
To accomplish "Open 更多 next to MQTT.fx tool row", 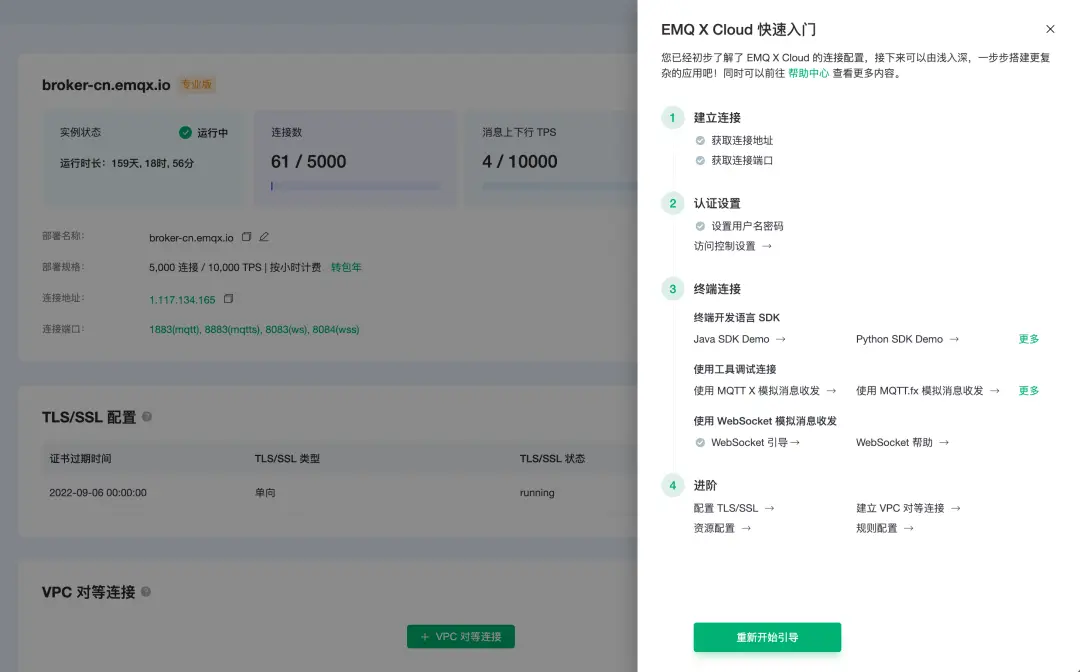I will (x=1028, y=390).
